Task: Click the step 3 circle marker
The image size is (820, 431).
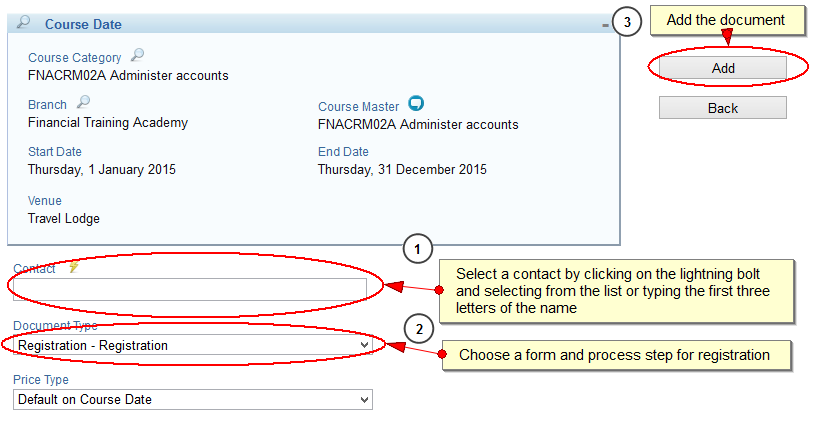Action: 627,22
